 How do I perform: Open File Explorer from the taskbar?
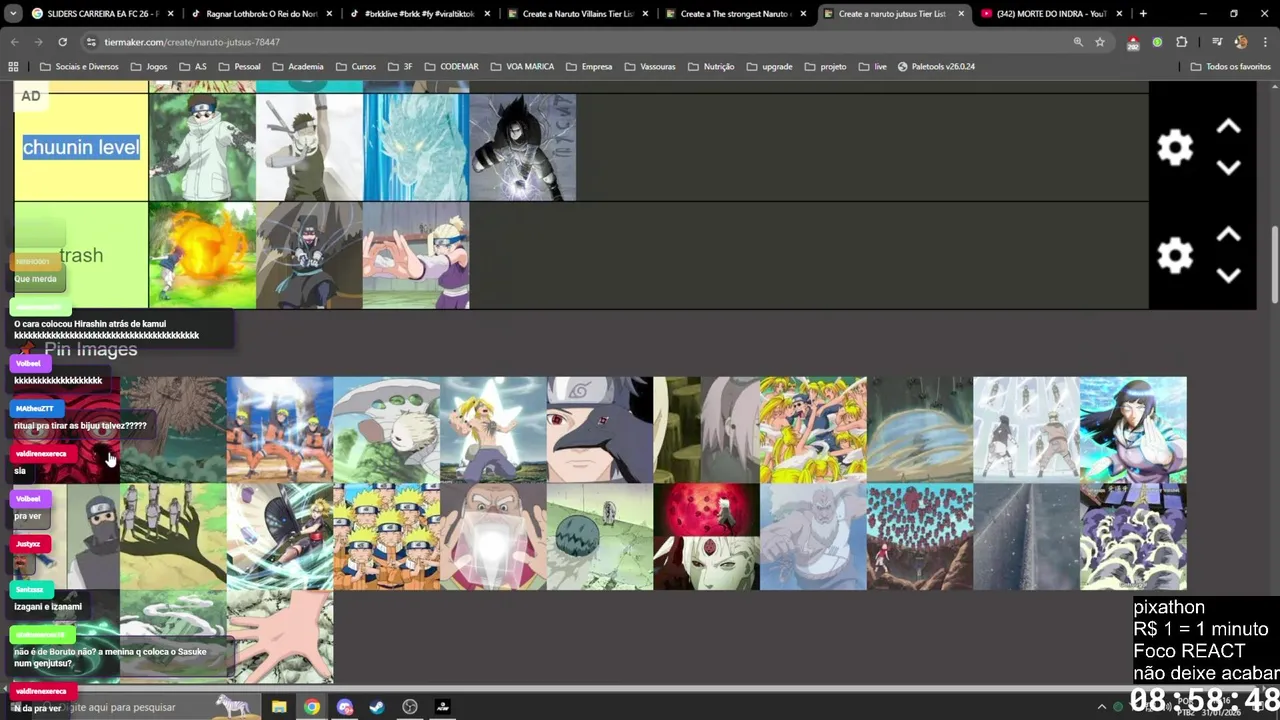pos(279,707)
